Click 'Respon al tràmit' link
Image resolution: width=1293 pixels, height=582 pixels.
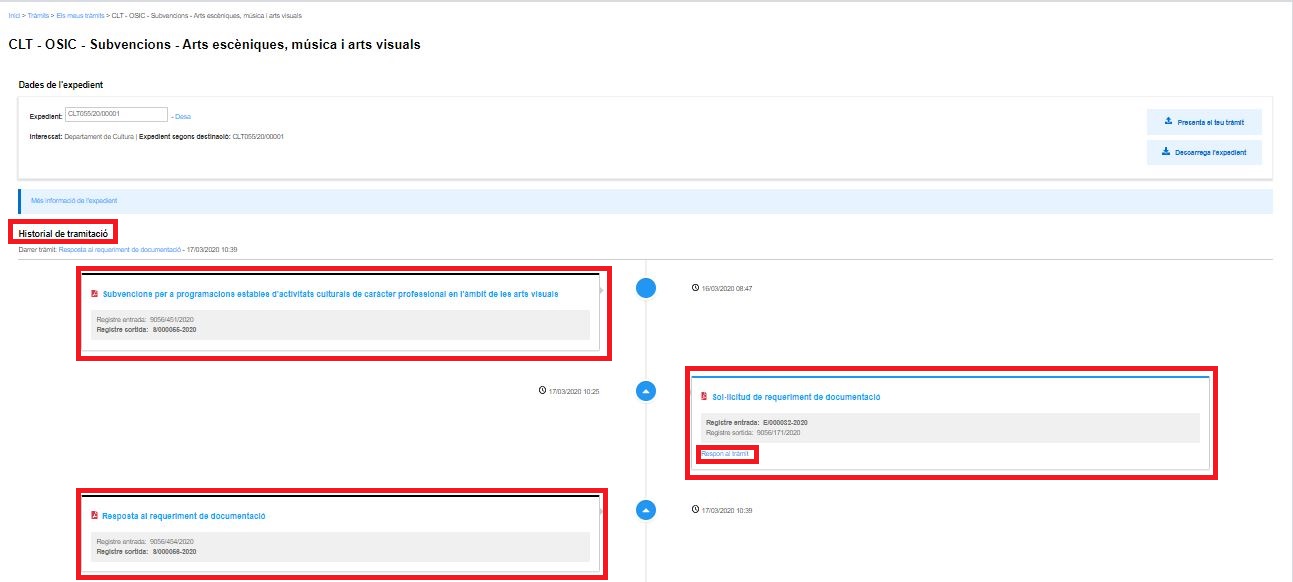(x=725, y=454)
